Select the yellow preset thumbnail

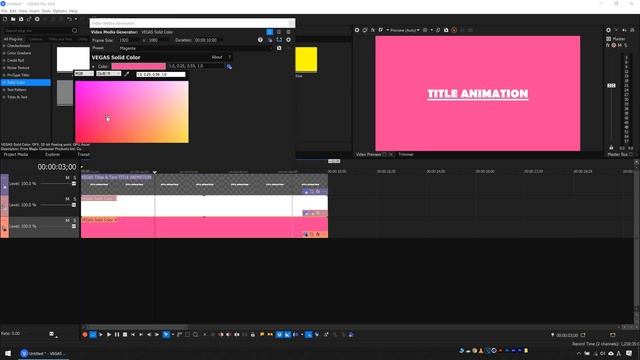306,60
